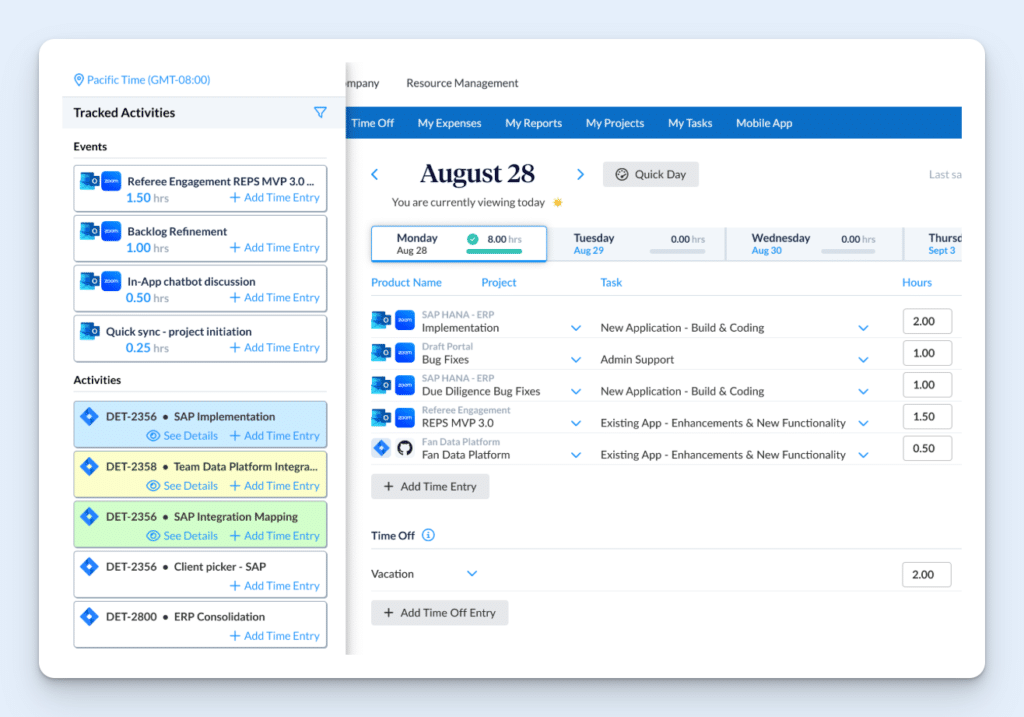This screenshot has height=717, width=1024.
Task: Click Add Time Off Entry button
Action: click(x=440, y=613)
